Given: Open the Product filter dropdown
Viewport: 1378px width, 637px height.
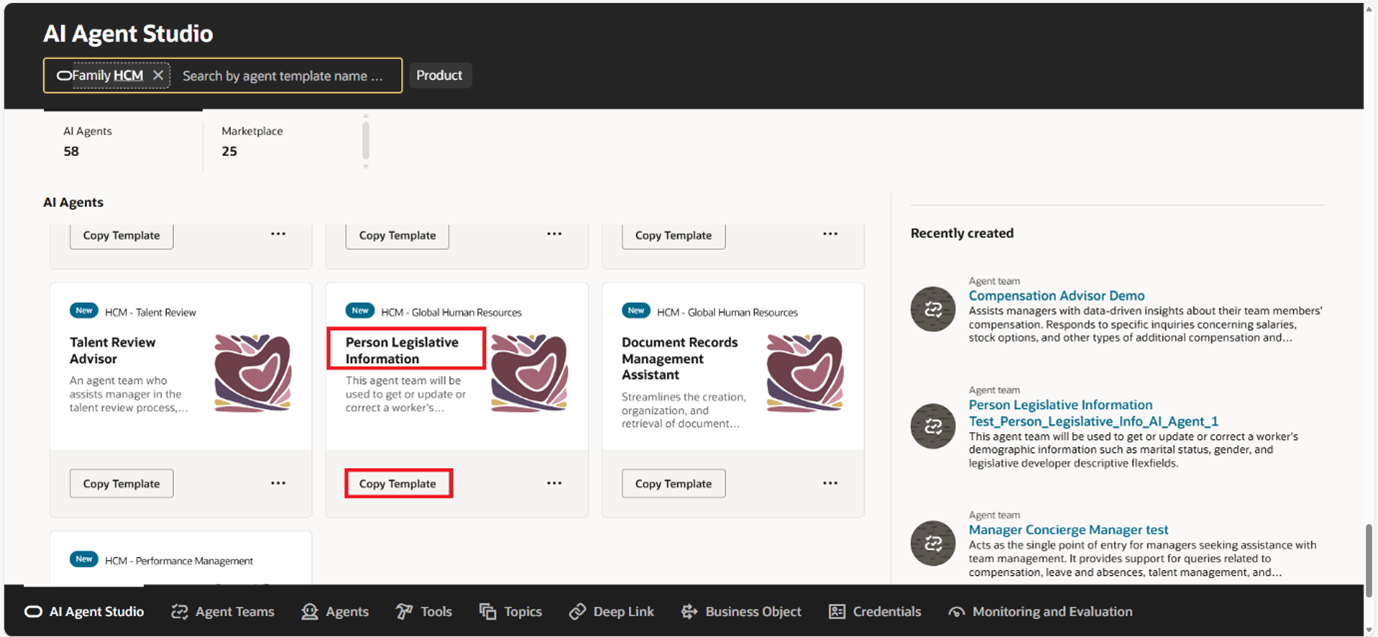Looking at the screenshot, I should click(439, 75).
